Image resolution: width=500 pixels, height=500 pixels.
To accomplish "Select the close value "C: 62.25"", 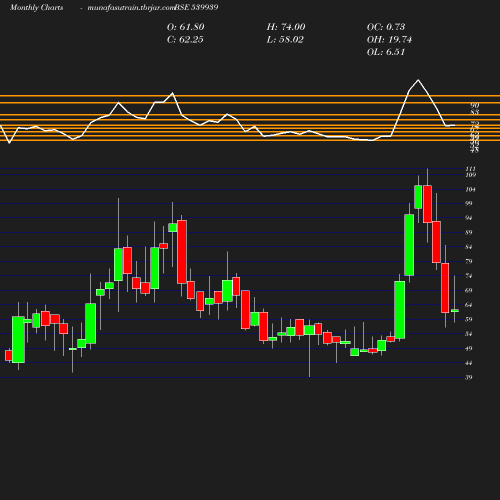I will pos(185,40).
